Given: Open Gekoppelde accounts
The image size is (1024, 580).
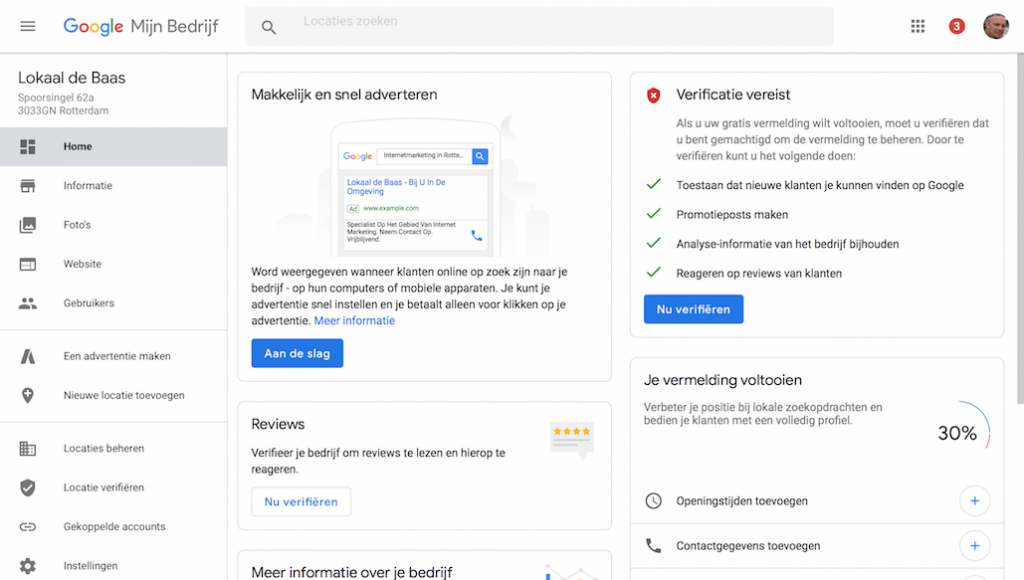Looking at the screenshot, I should 114,526.
